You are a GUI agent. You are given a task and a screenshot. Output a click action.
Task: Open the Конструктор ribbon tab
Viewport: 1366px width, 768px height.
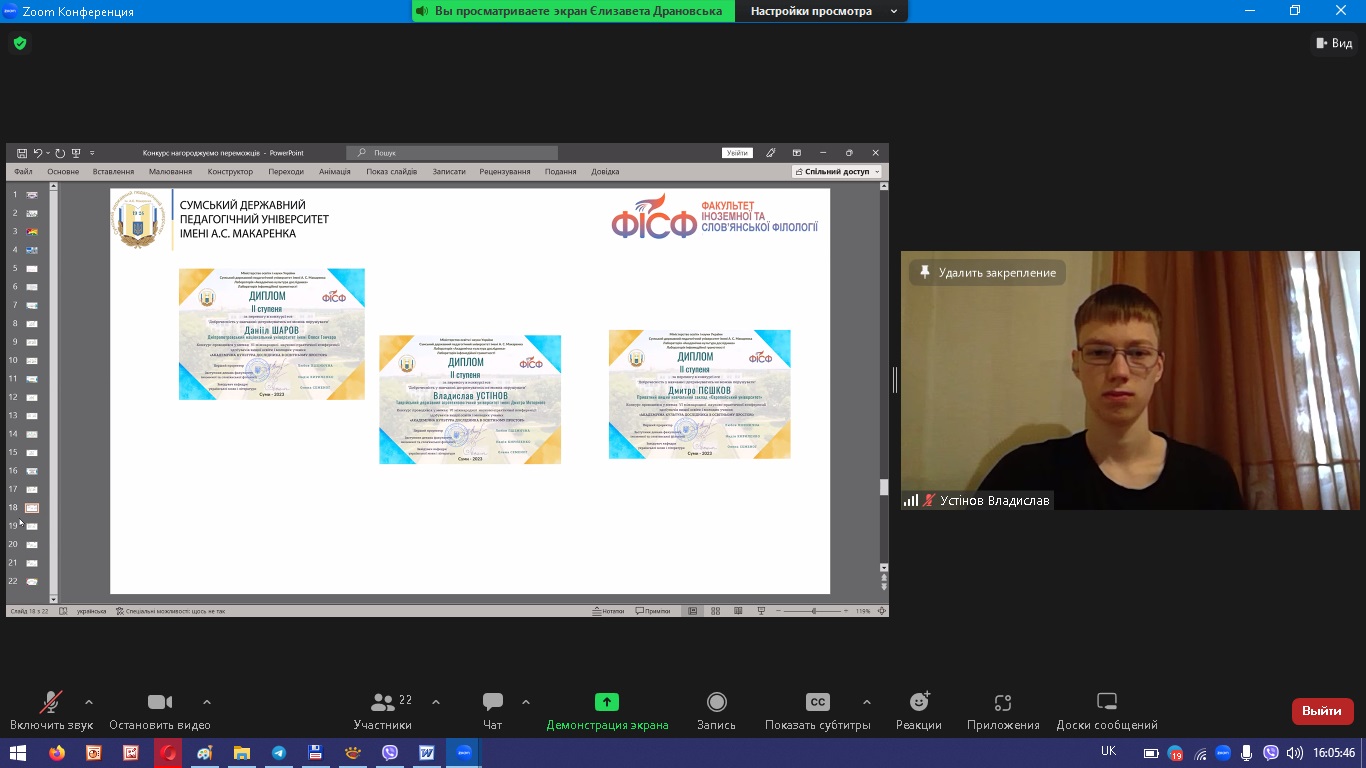(x=230, y=171)
